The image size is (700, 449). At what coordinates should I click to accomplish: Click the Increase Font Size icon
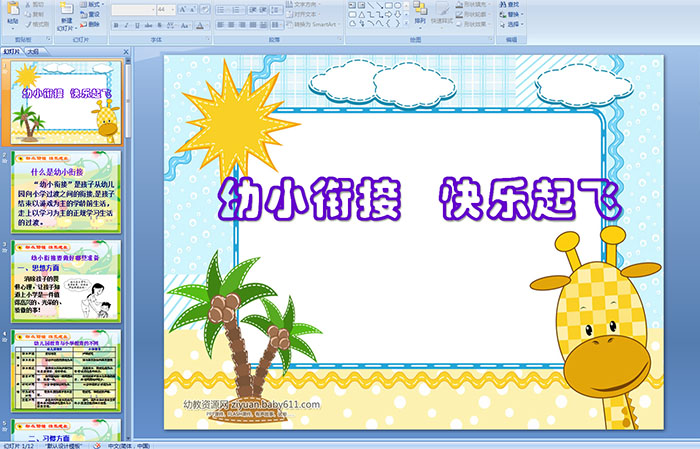click(182, 9)
